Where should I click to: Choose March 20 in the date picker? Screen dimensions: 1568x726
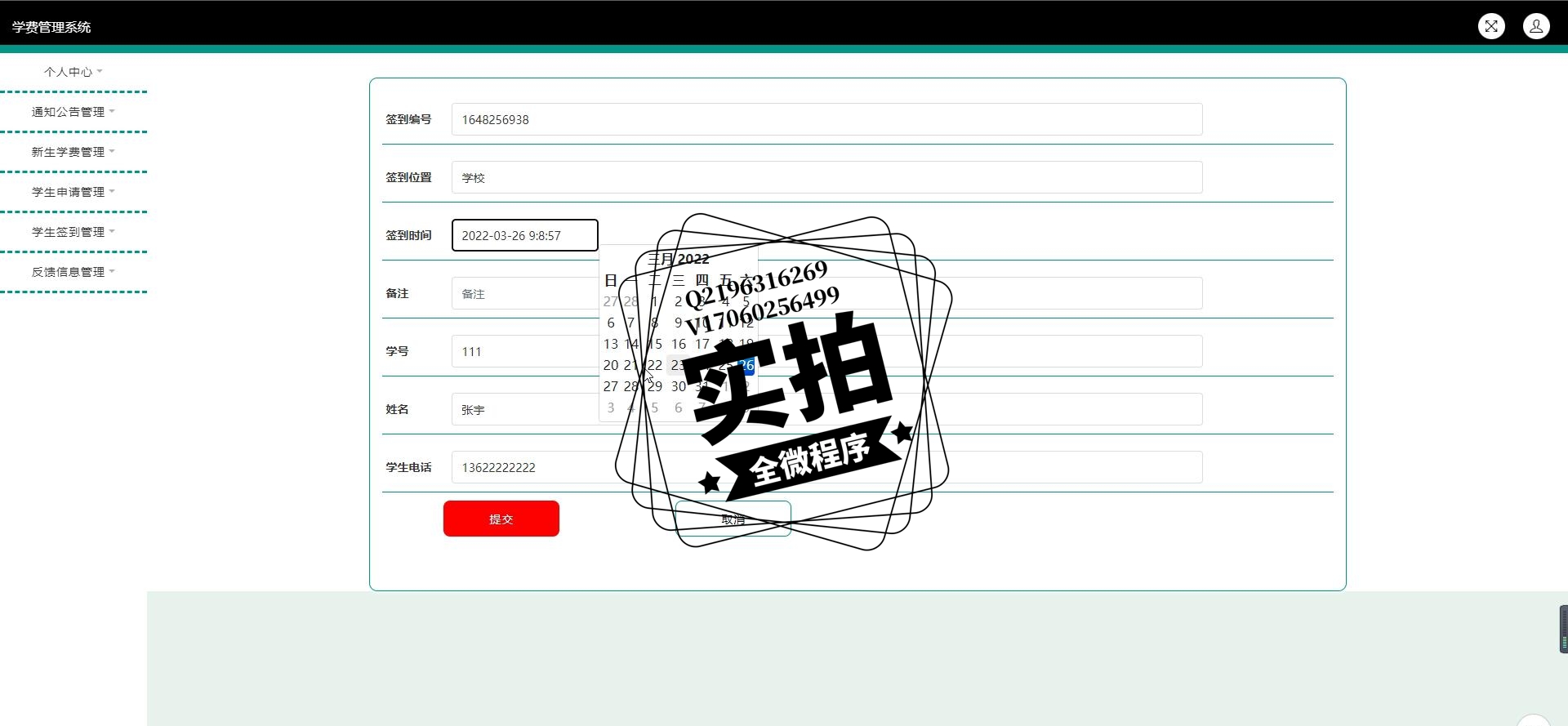pos(611,365)
